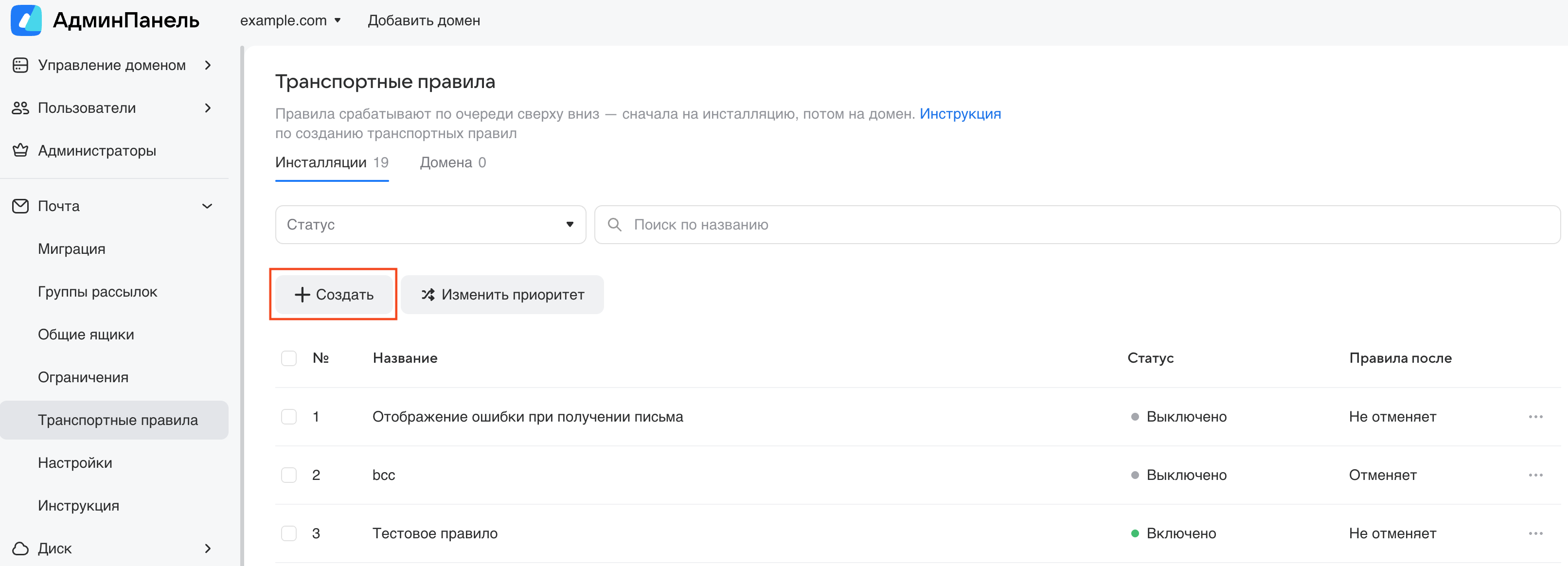Click Включено status of Тестовое правило
The width and height of the screenshot is (1568, 566).
[x=1173, y=533]
